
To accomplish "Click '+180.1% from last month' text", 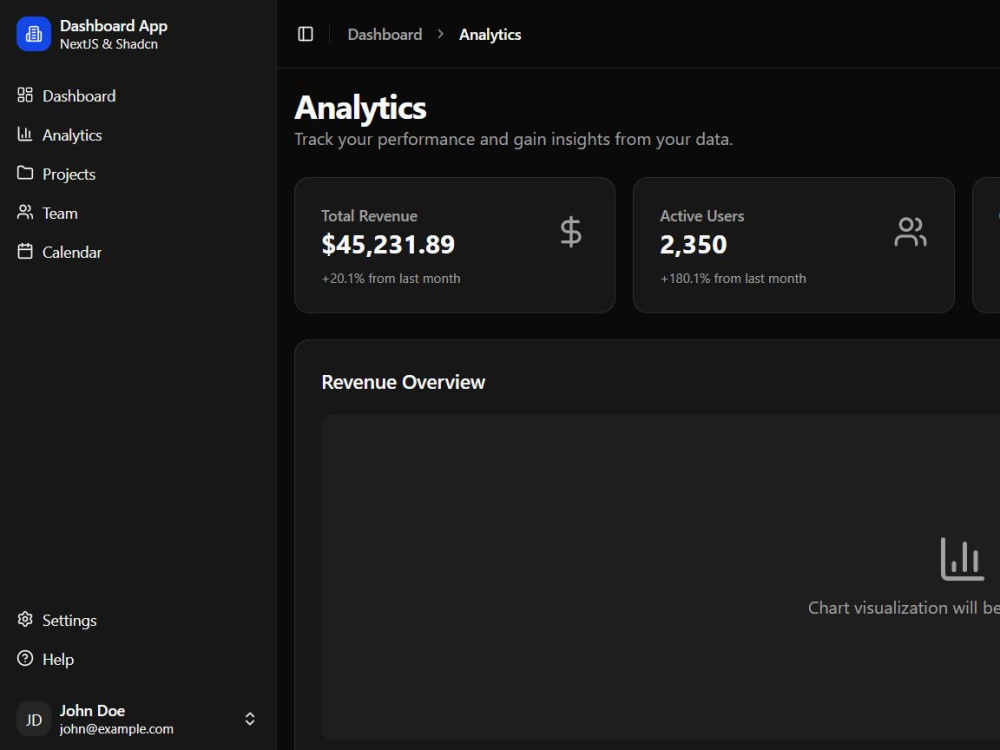I will click(x=733, y=279).
